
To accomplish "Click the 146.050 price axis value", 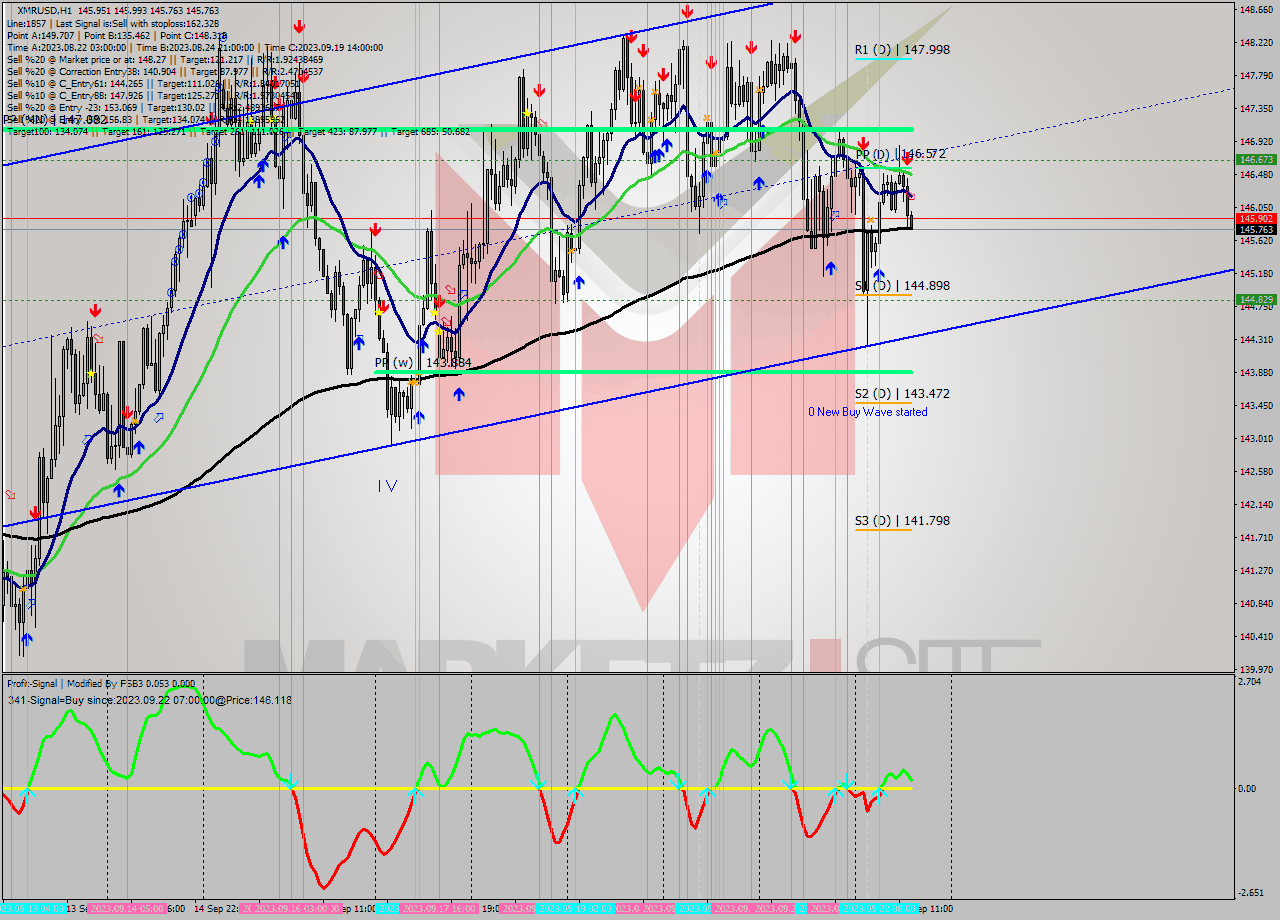I will 1256,208.
